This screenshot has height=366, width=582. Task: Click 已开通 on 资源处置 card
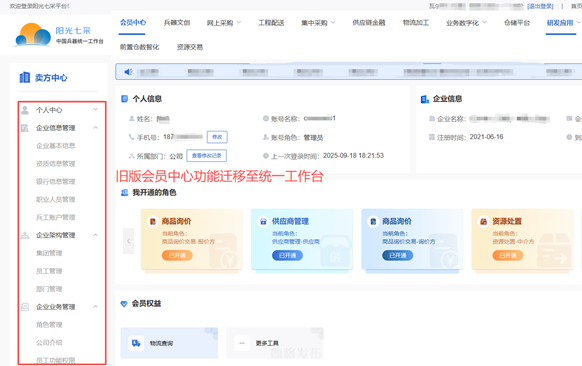coord(508,255)
